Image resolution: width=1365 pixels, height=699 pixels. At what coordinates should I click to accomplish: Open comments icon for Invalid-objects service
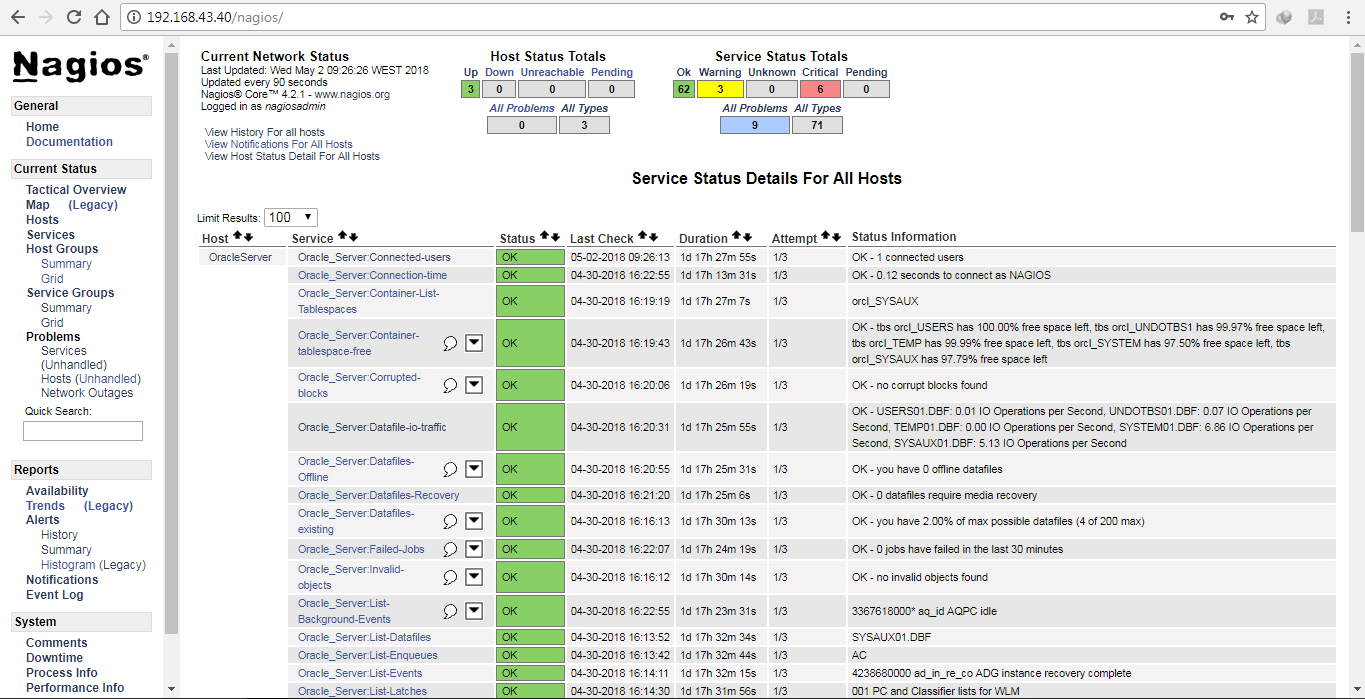tap(450, 577)
